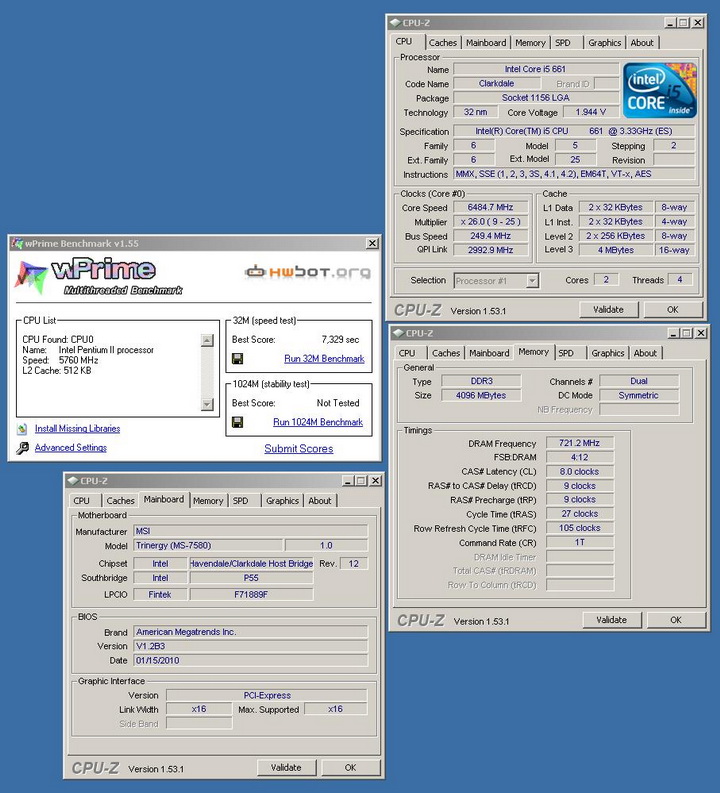Click Run 32M Benchmark link
The image size is (720, 793).
pyautogui.click(x=324, y=359)
